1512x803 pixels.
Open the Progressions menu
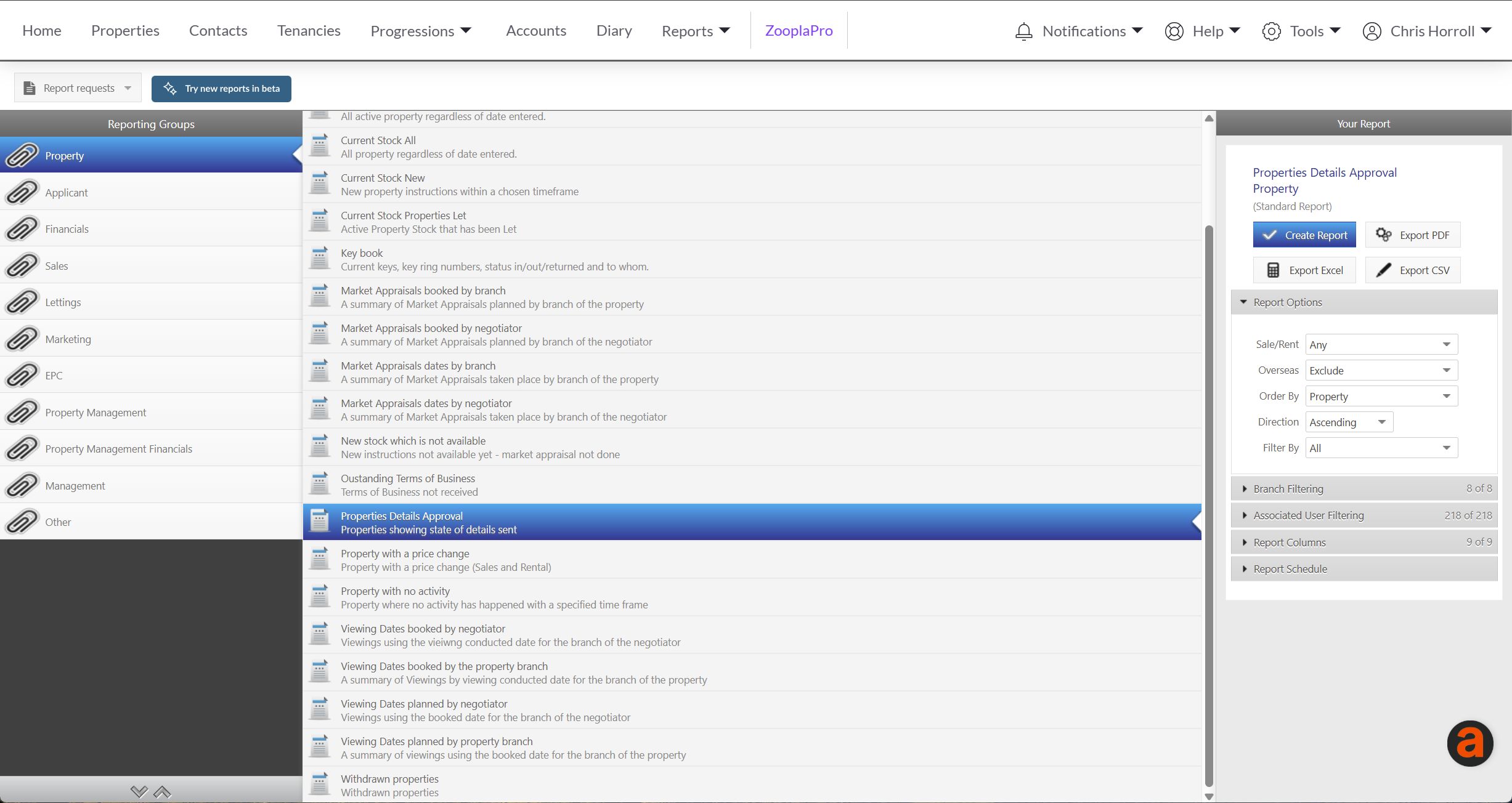421,31
